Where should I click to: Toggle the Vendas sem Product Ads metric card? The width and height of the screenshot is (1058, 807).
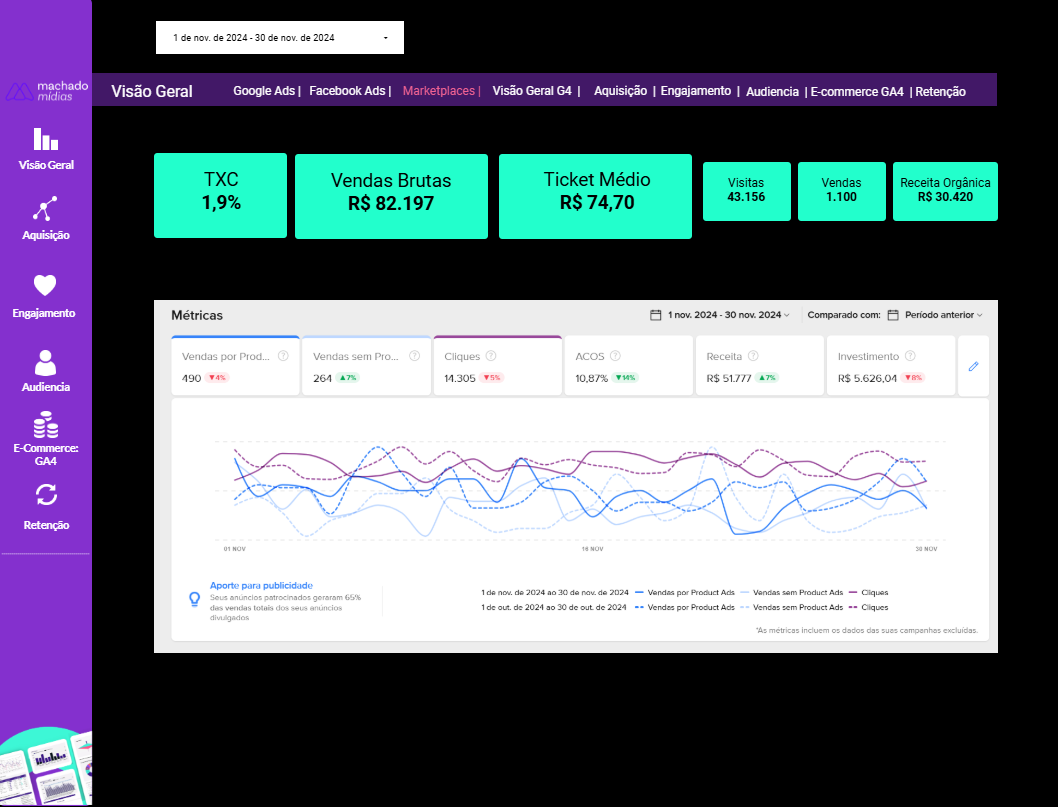(x=366, y=367)
